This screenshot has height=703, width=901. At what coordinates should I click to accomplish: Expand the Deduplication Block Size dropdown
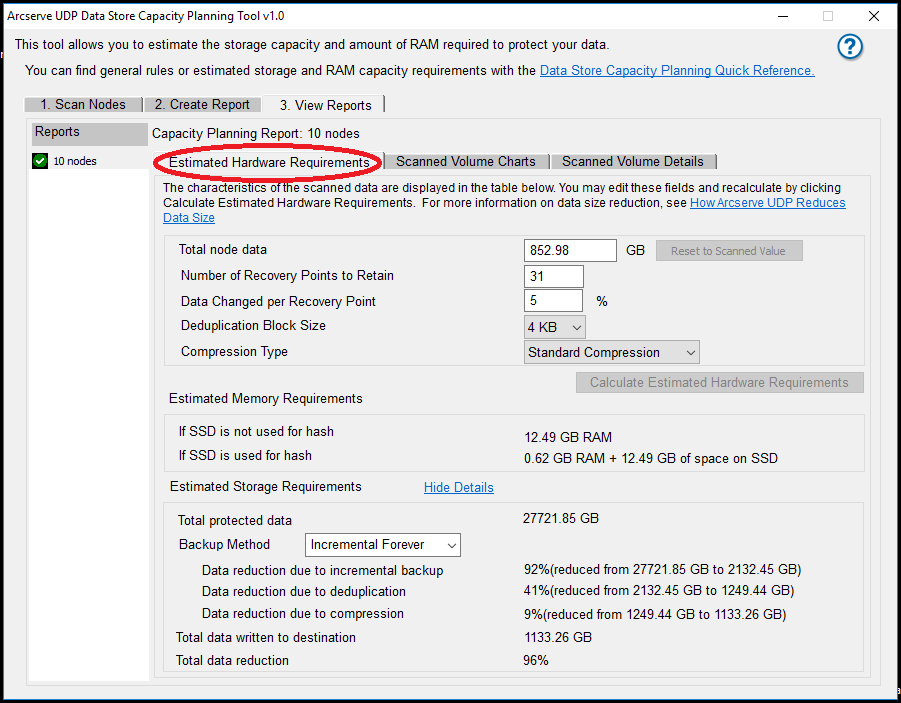tap(555, 327)
